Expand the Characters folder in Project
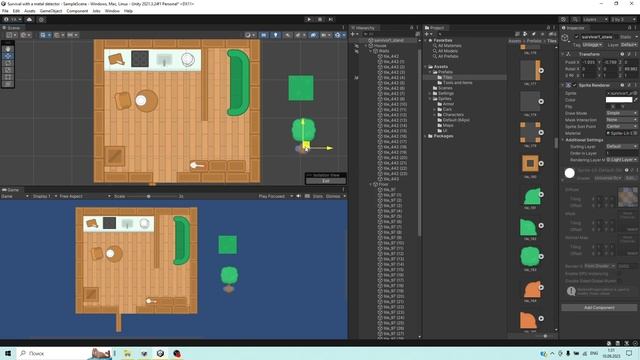The height and width of the screenshot is (360, 640). 435,115
